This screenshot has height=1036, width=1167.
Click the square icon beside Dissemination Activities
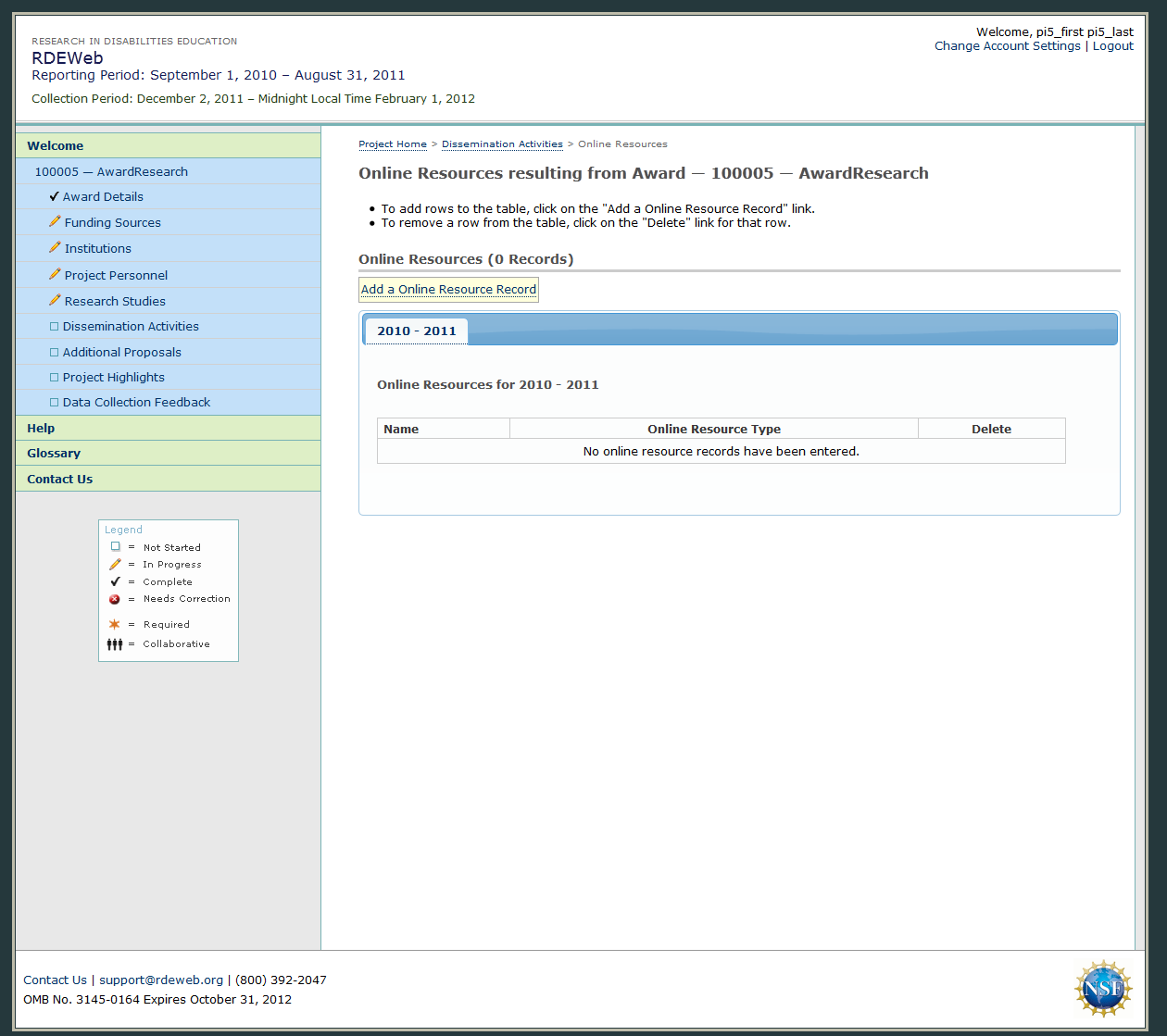pyautogui.click(x=54, y=327)
